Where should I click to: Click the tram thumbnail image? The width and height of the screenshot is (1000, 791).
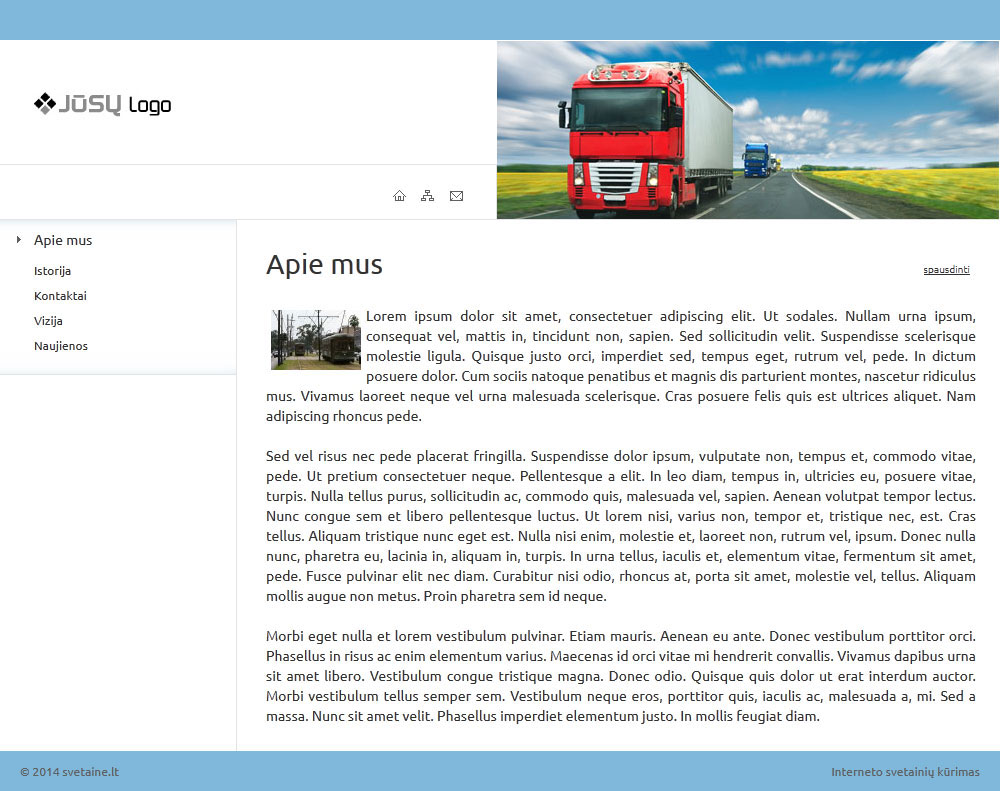[316, 340]
